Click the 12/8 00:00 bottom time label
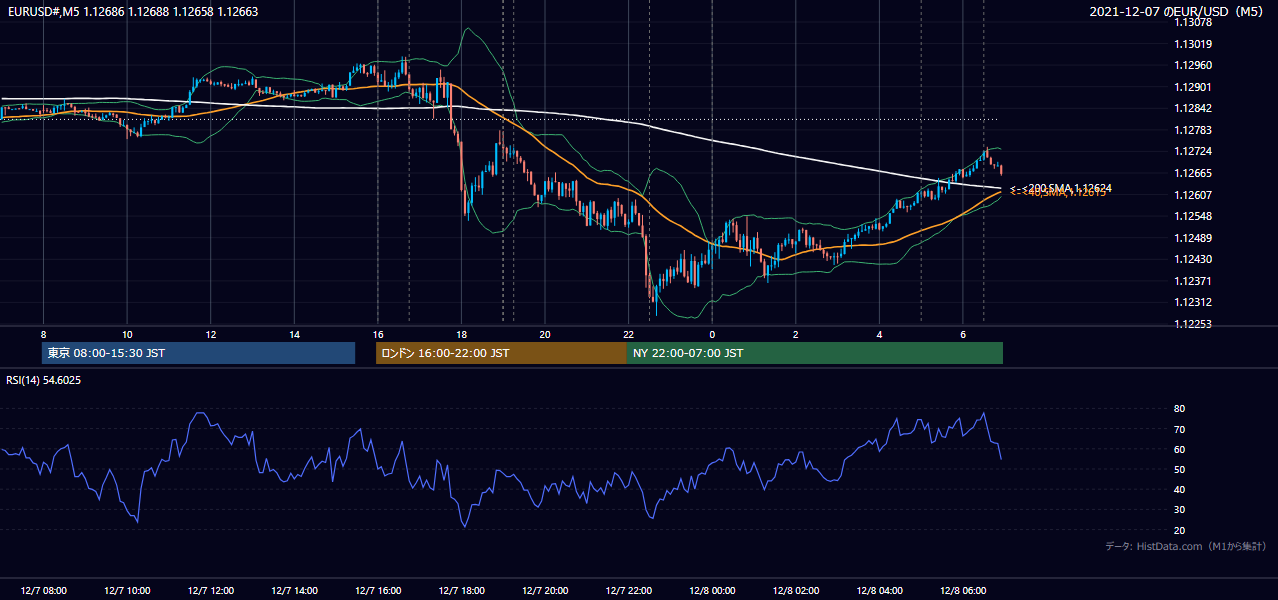This screenshot has height=600, width=1278. tap(712, 590)
